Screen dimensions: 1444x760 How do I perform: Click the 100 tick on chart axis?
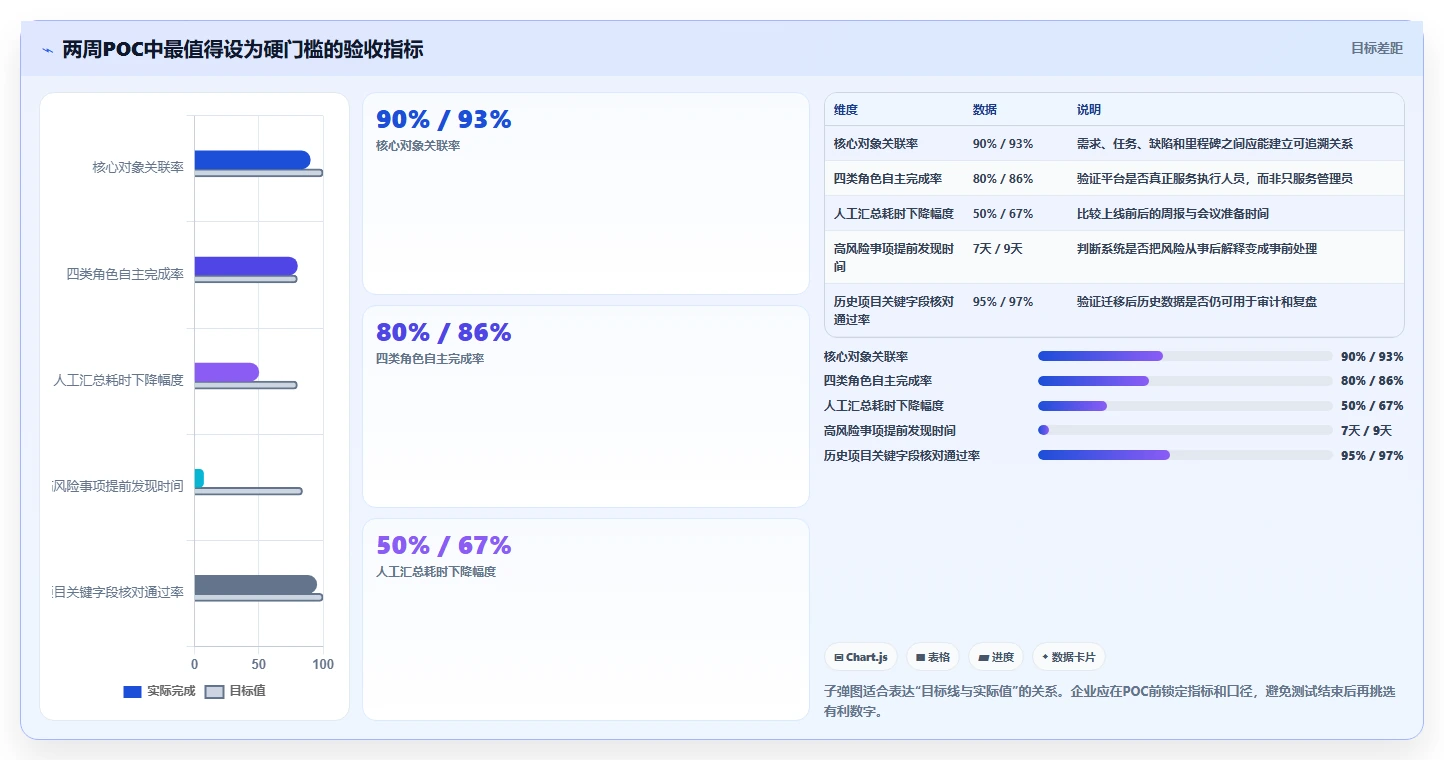[x=323, y=664]
